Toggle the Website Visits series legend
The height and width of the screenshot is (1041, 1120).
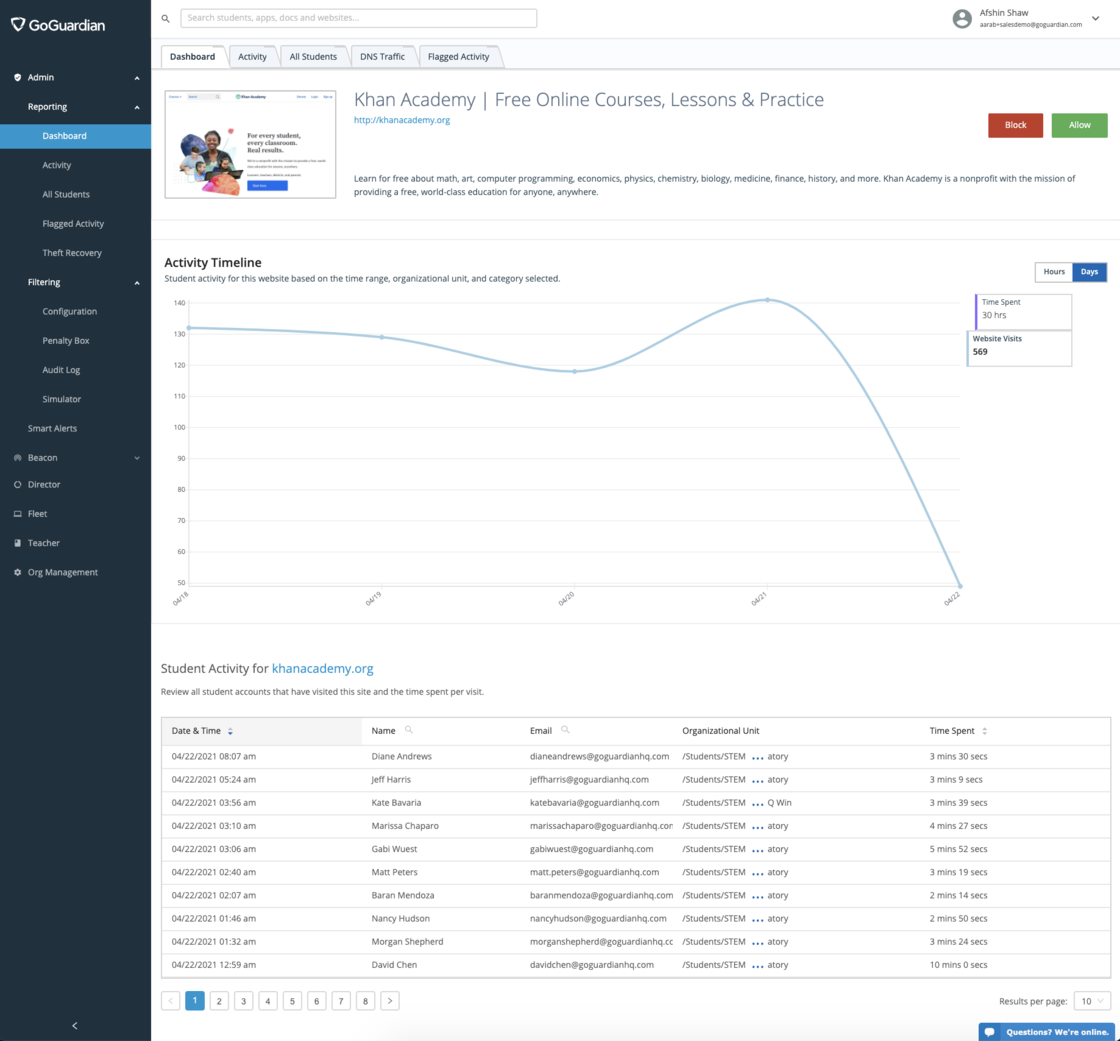1019,348
